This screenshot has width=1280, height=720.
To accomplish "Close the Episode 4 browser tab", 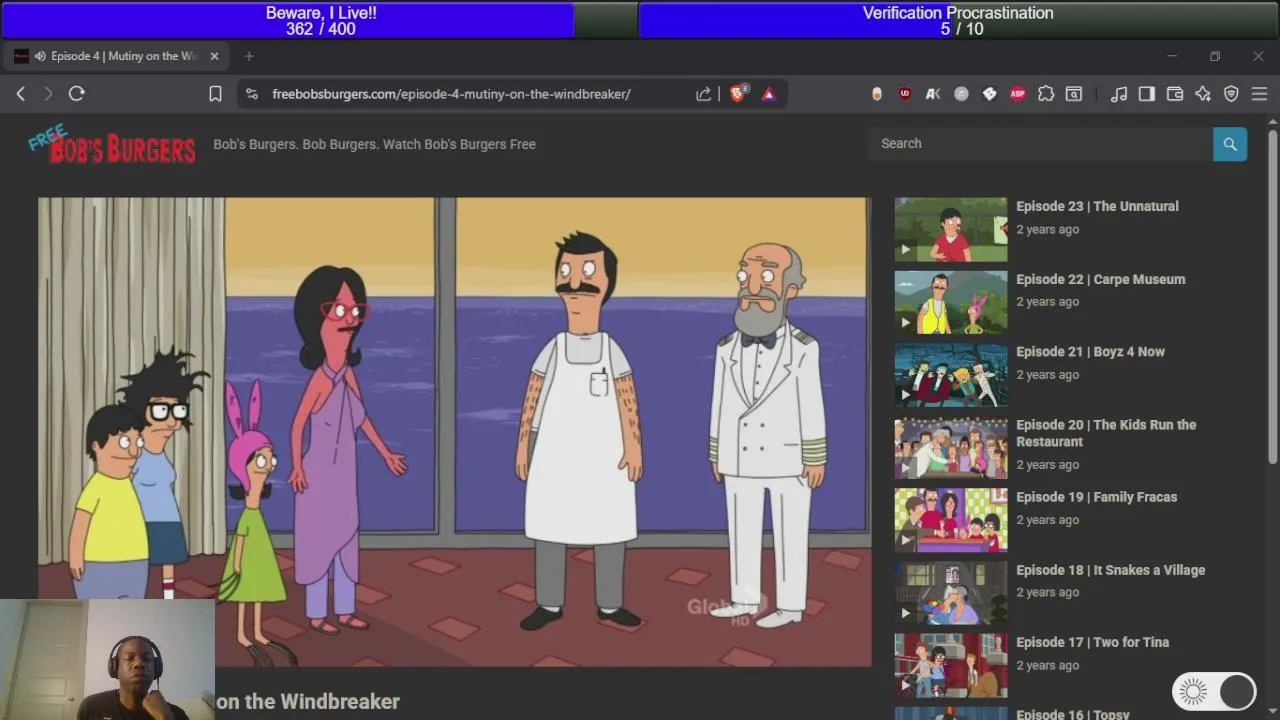I will pos(214,56).
